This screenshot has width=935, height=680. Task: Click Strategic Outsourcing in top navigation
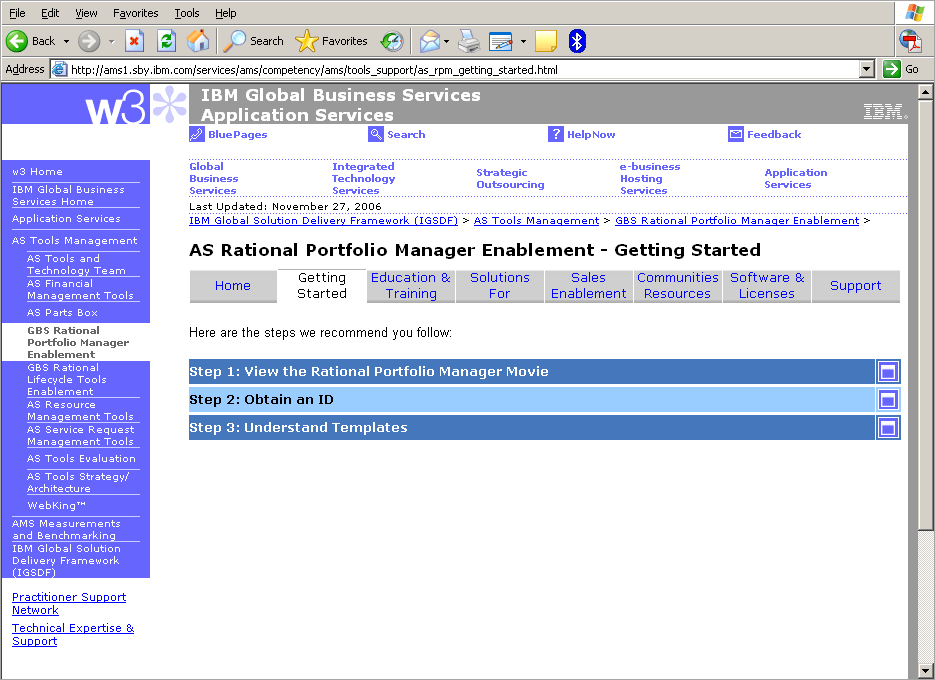coord(510,178)
